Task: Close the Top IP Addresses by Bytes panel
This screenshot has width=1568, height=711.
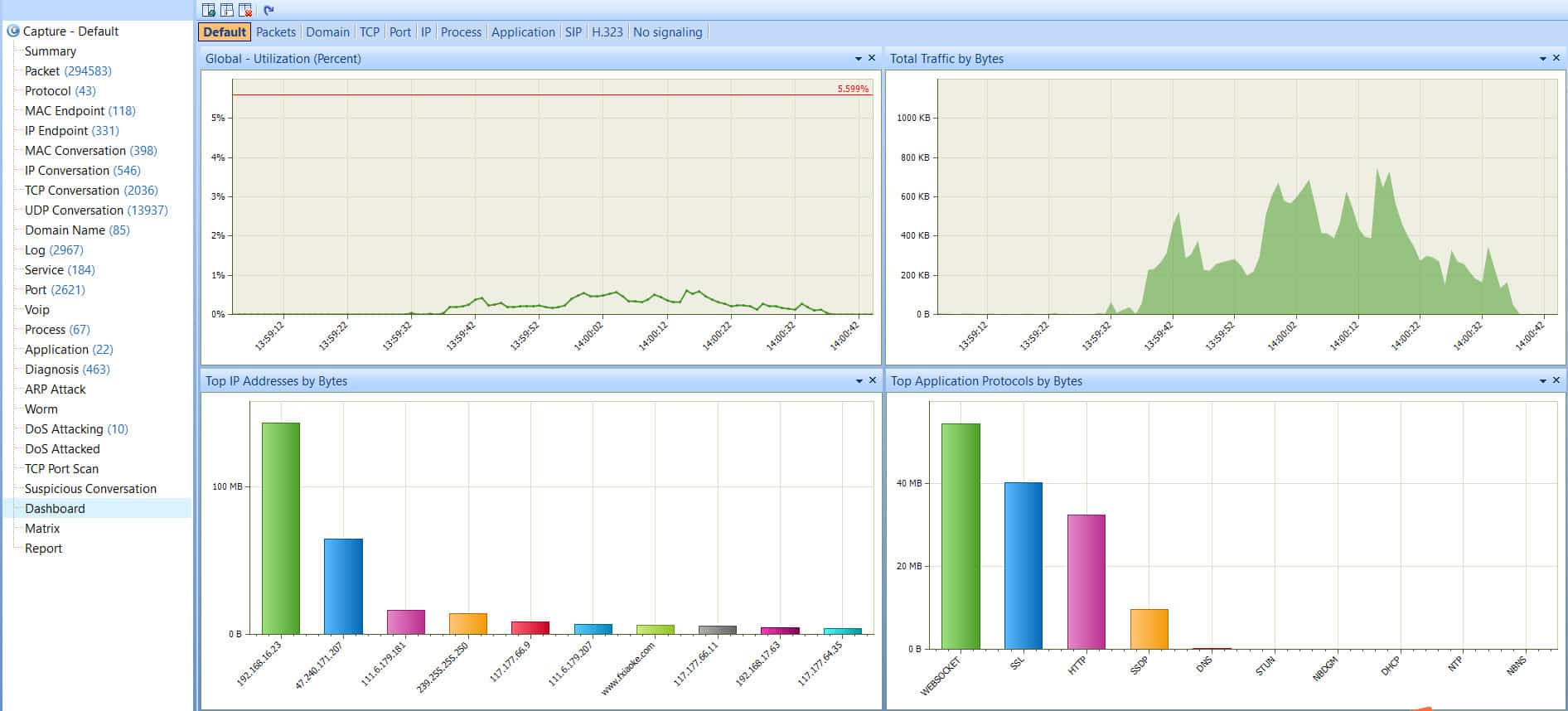Action: [x=872, y=380]
